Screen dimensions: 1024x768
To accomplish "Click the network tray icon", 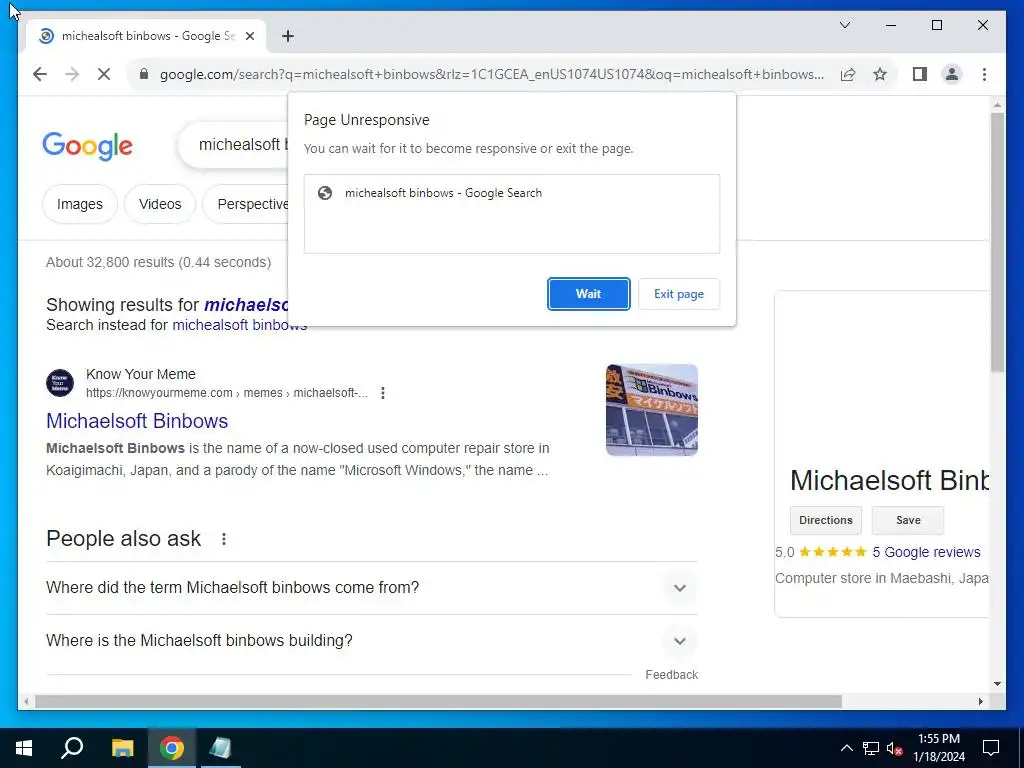I will [x=871, y=748].
